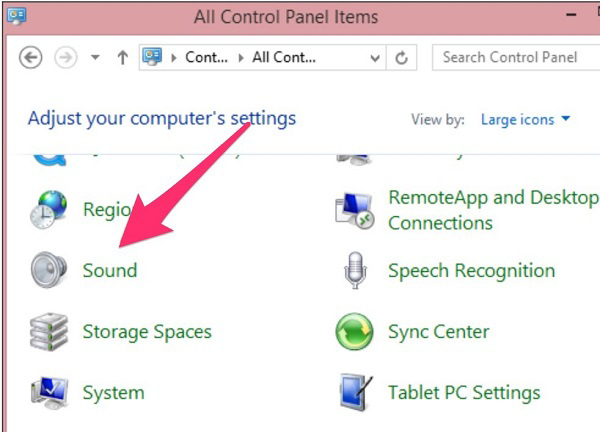Open the System computer icon
This screenshot has width=600, height=432.
tap(49, 392)
